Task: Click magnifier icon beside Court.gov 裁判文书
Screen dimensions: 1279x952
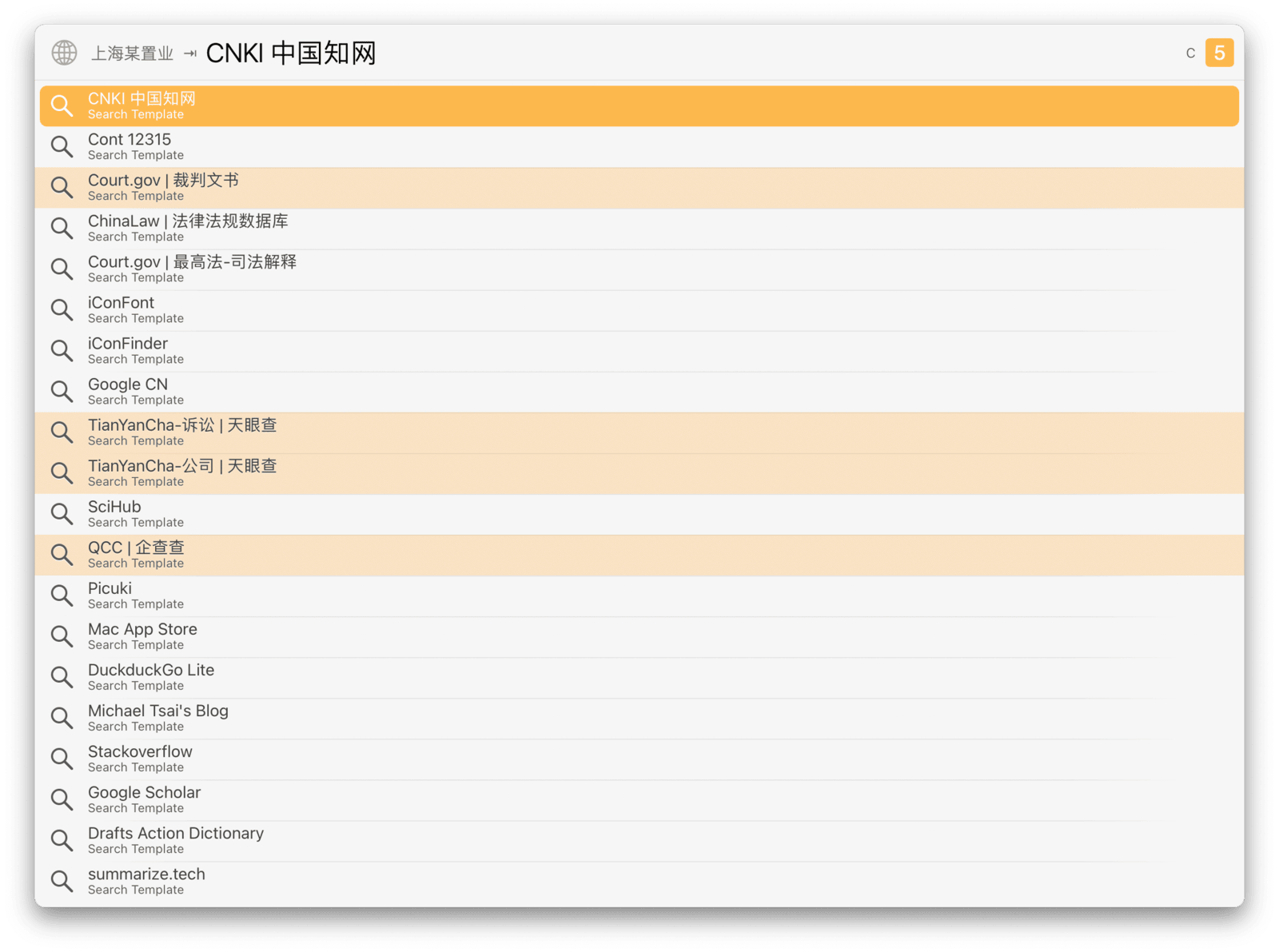Action: coord(62,187)
